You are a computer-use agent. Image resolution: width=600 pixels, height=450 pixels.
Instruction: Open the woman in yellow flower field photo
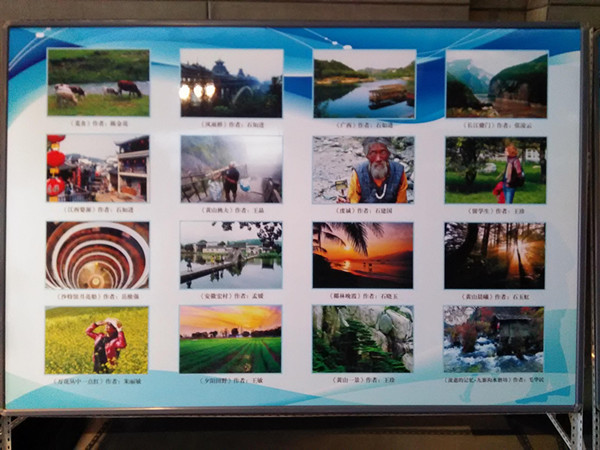point(96,340)
